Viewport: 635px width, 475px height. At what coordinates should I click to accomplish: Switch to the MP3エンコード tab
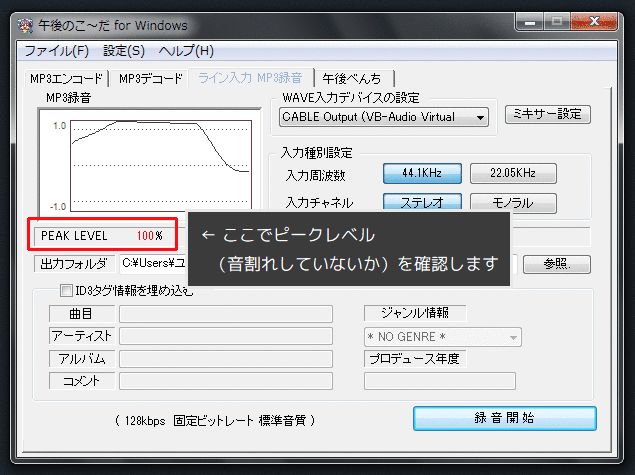[x=66, y=78]
